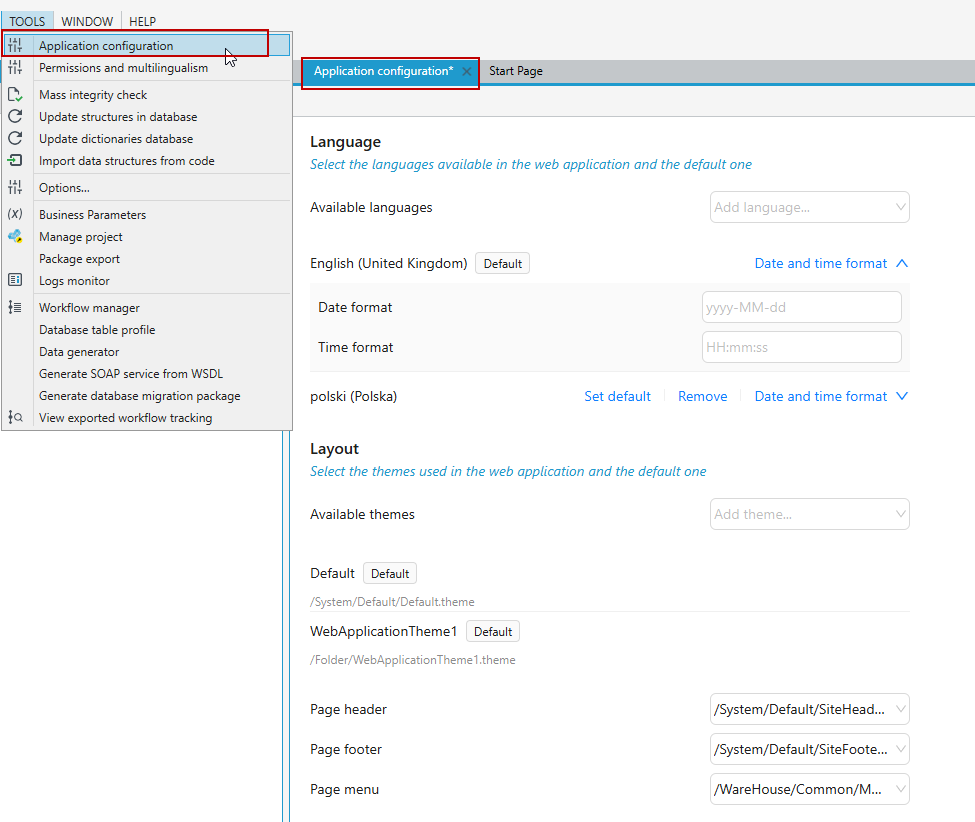Click the Permissions and multilingualism sliders icon
Screen dimensions: 975x822
point(15,67)
